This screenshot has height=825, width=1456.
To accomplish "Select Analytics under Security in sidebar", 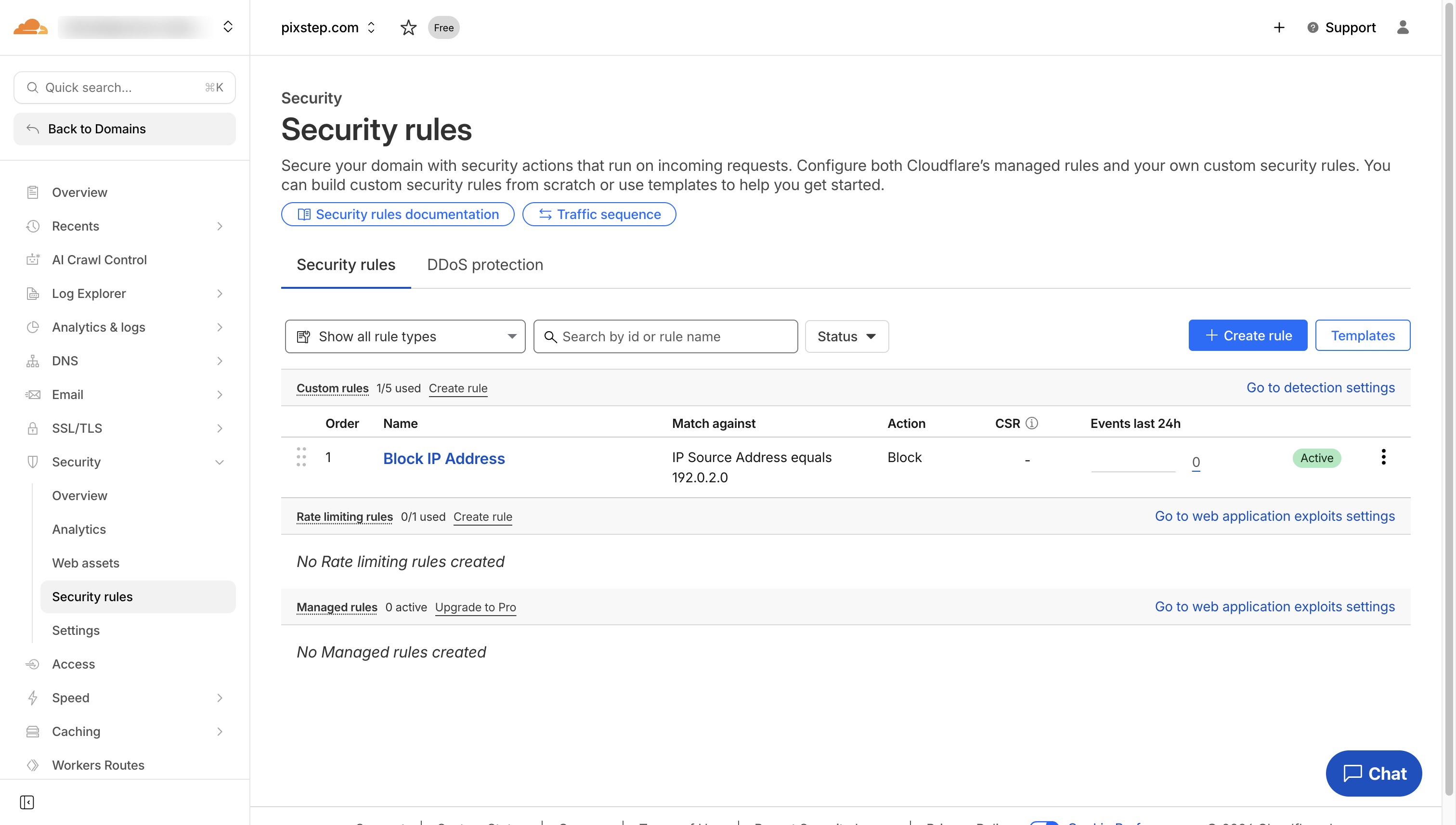I will [x=79, y=529].
